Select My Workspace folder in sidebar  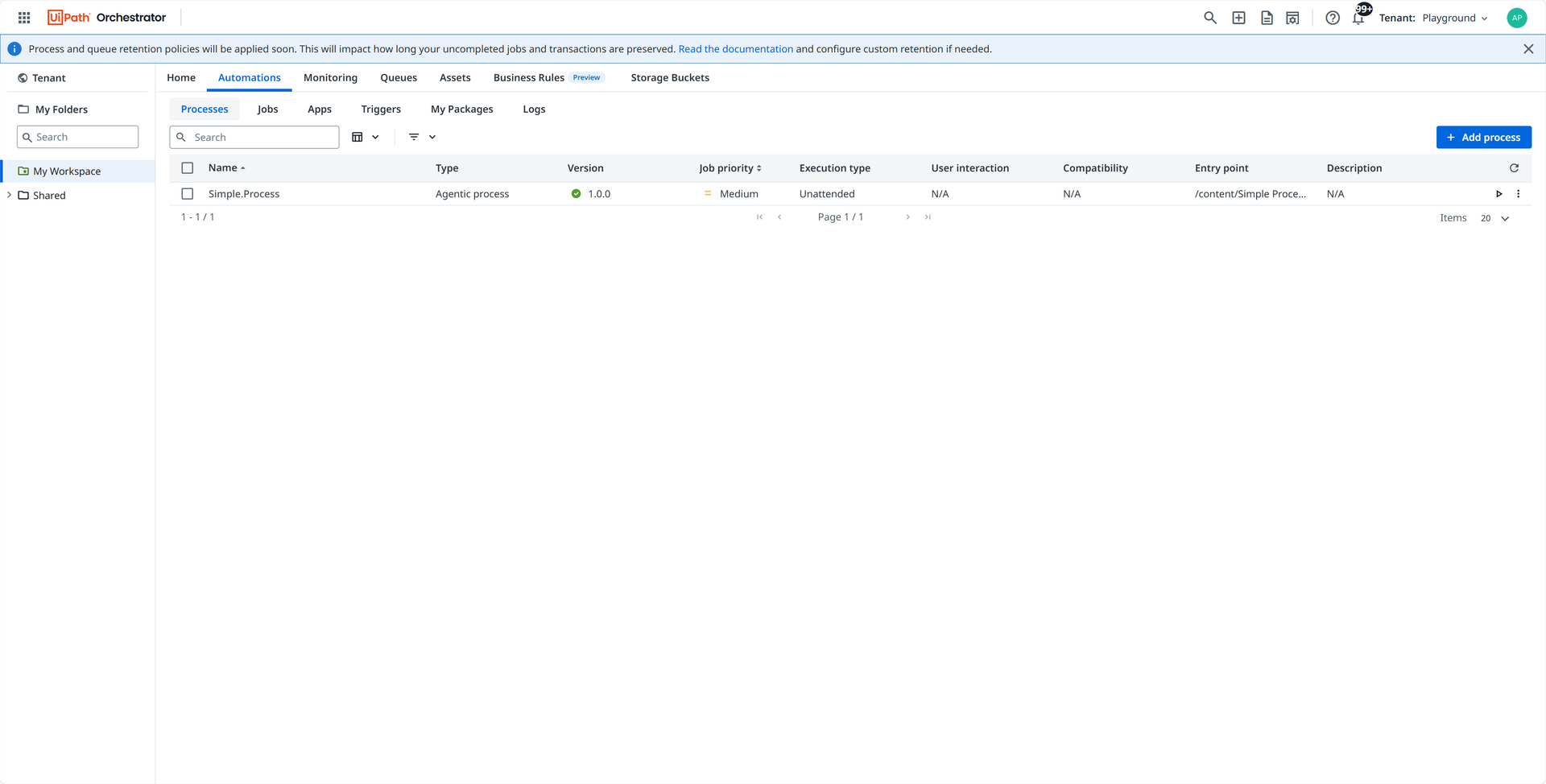pyautogui.click(x=78, y=171)
